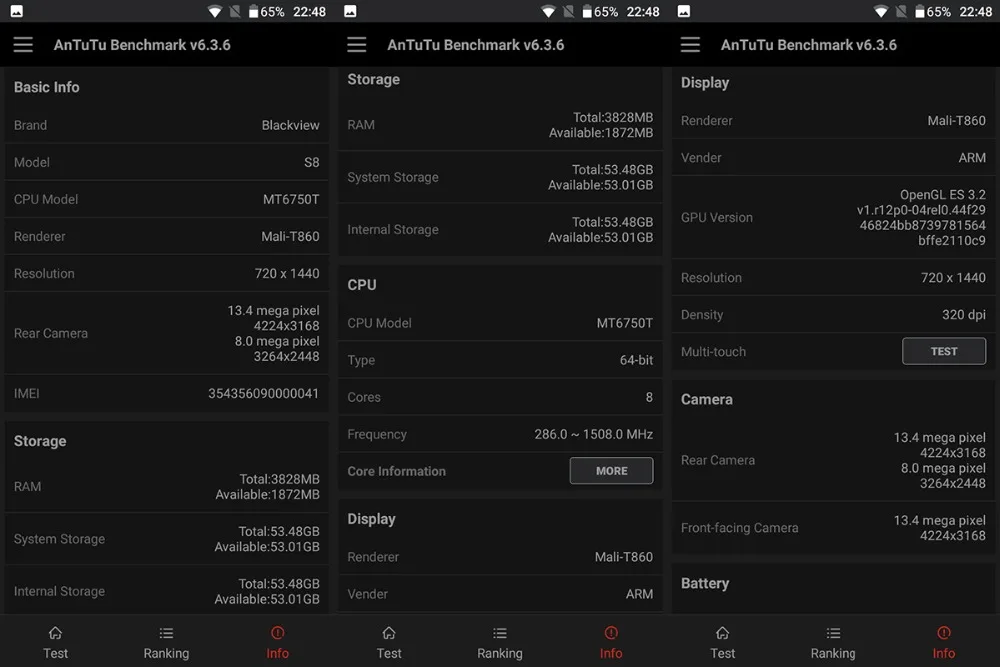
Task: Click TEST button for Multi-touch
Action: pos(944,351)
